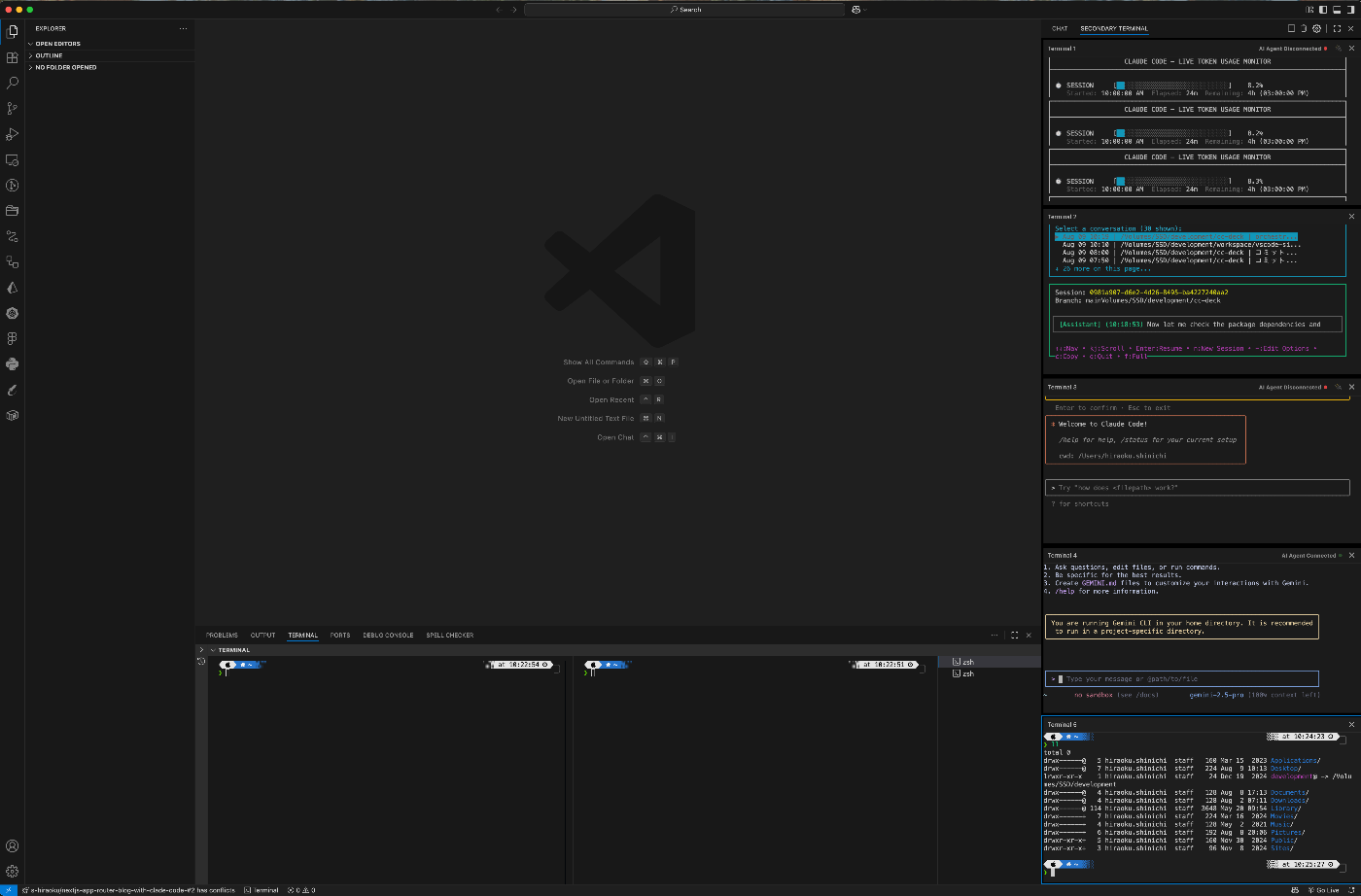Screen dimensions: 1361x896
Task: Collapse the Open Editors section
Action: (110, 44)
